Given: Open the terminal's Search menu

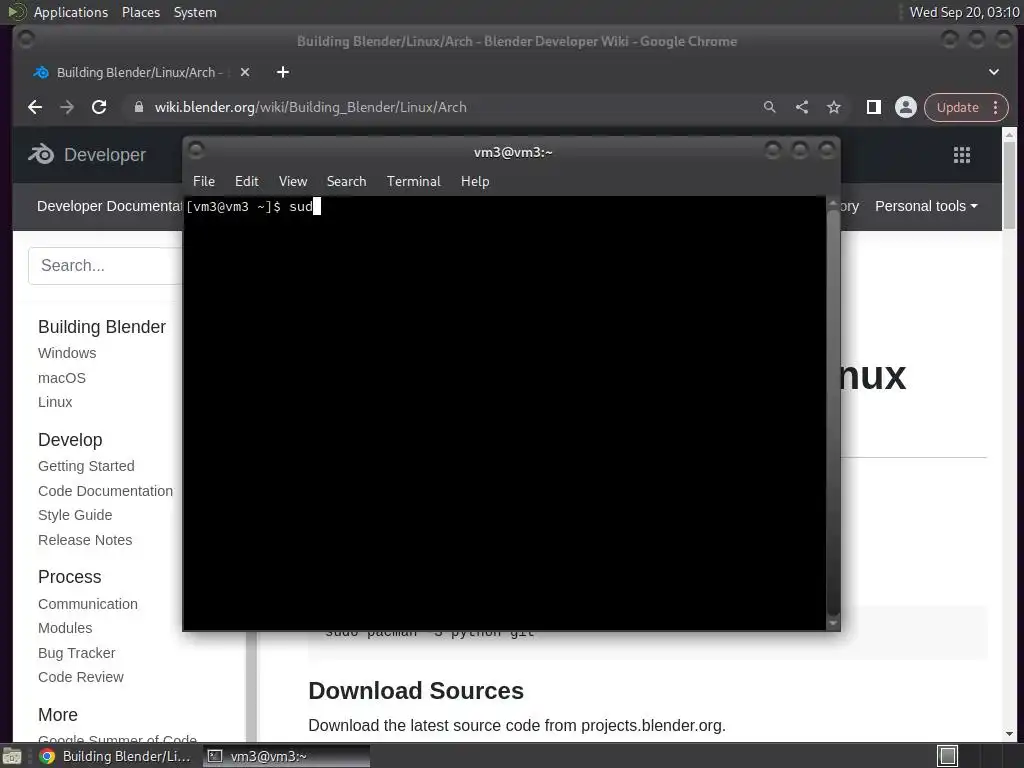Looking at the screenshot, I should click(346, 182).
